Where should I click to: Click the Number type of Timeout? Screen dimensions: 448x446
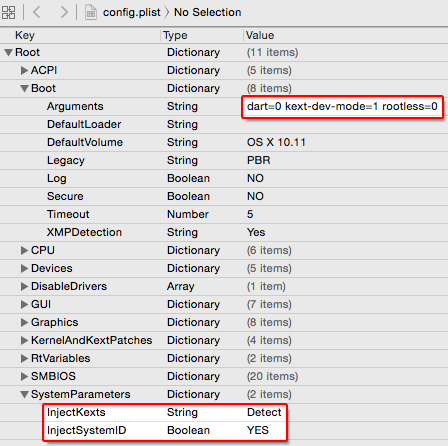(x=188, y=214)
